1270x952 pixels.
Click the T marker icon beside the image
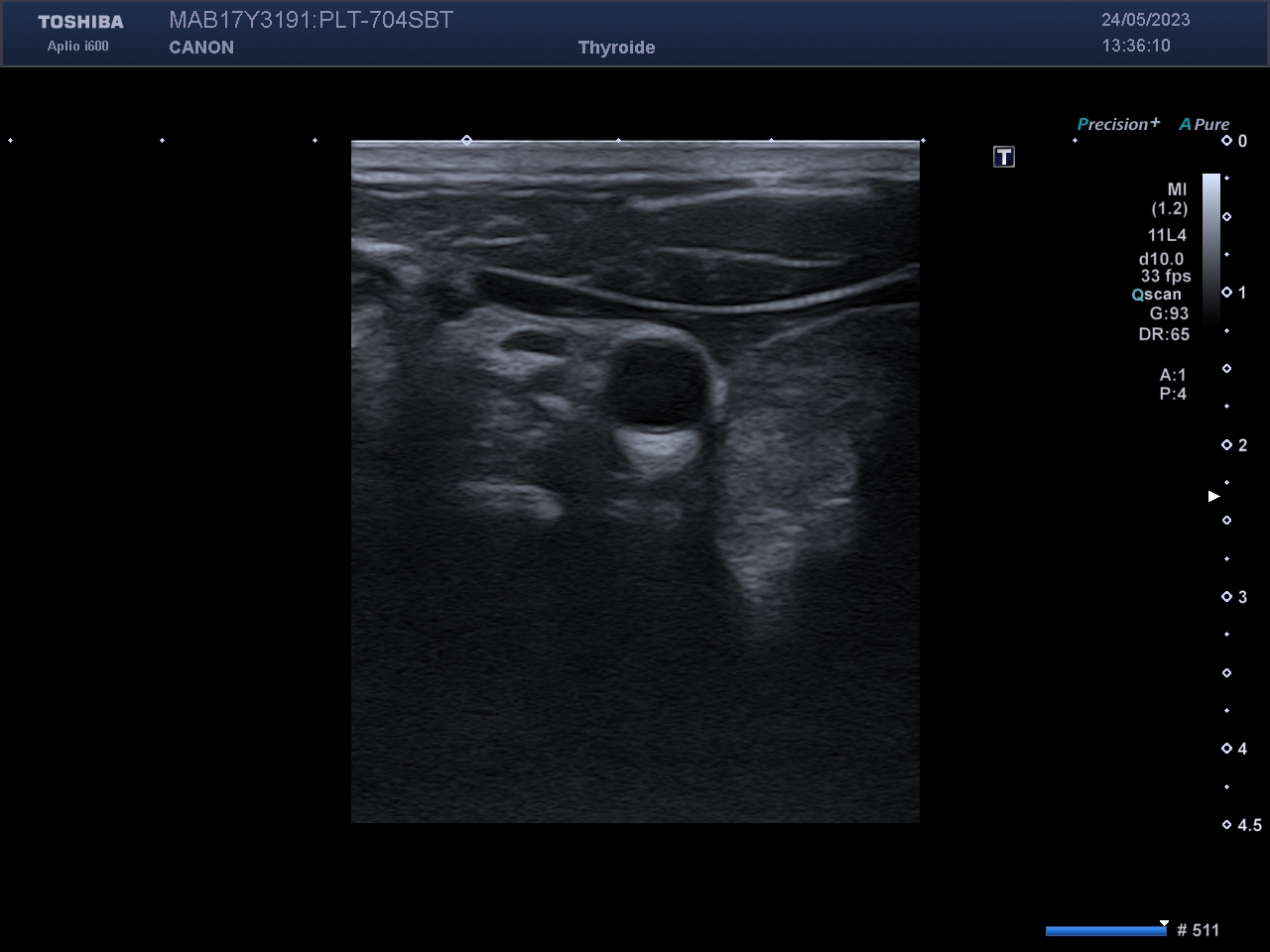pyautogui.click(x=1004, y=157)
